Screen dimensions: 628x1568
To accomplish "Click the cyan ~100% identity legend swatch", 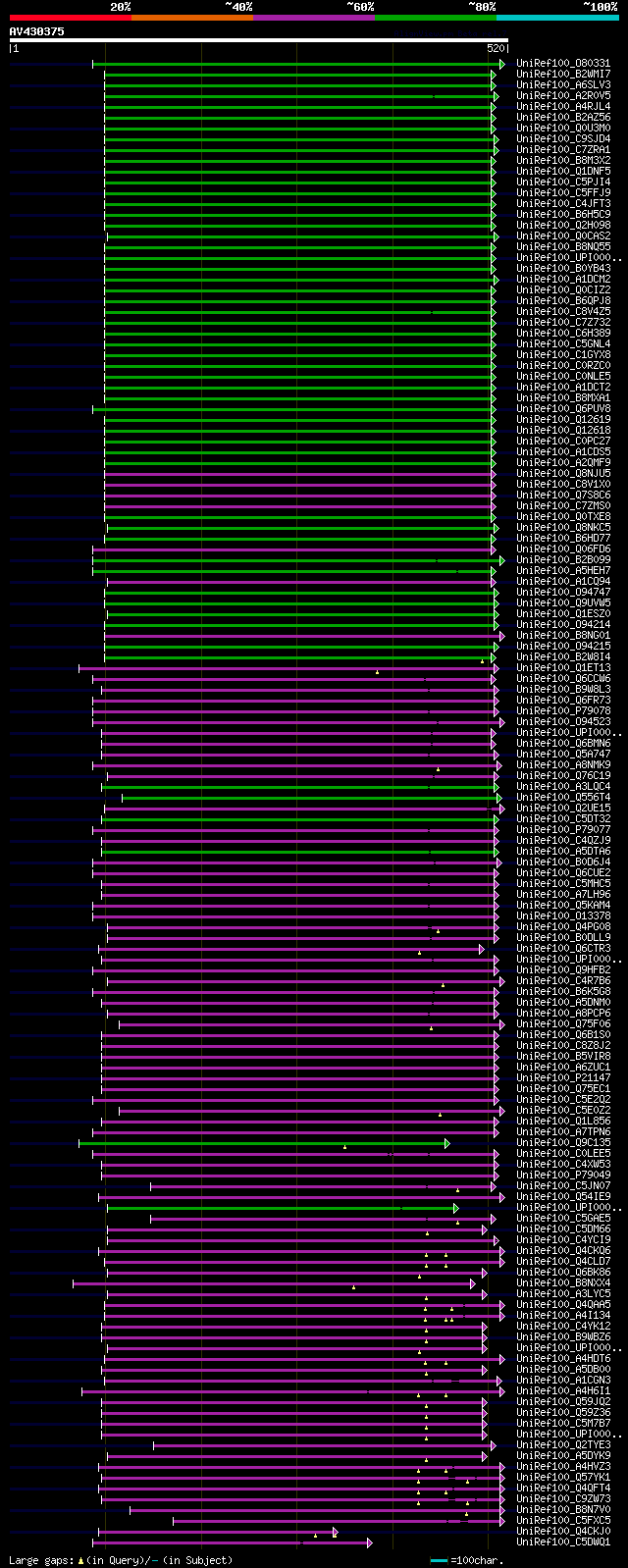I will (557, 17).
